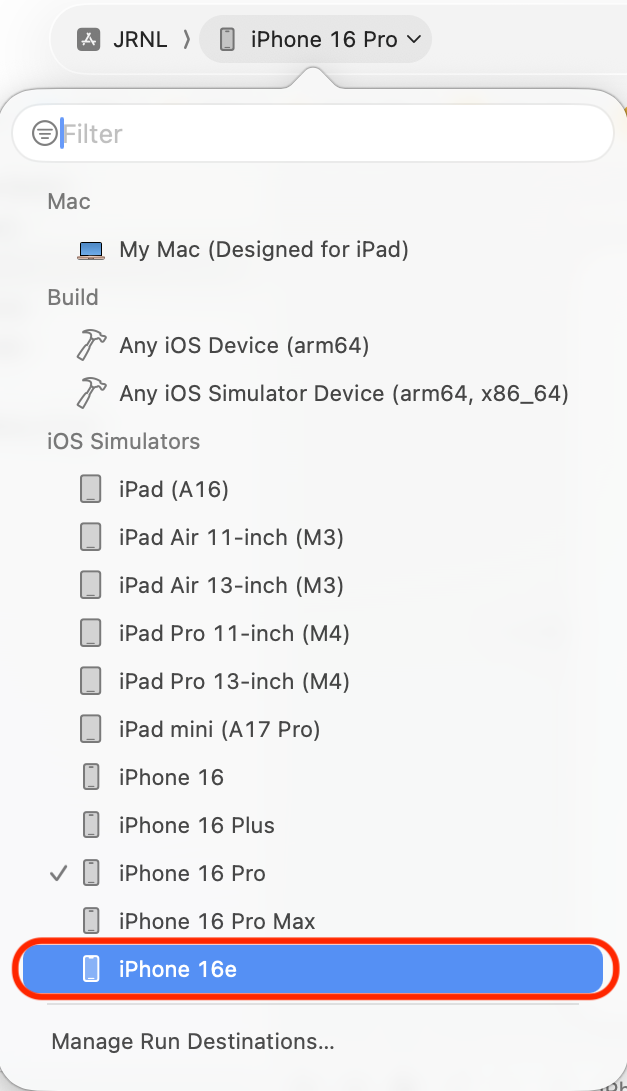Click the JRNL project icon in the breadcrumb
627x1091 pixels.
[x=88, y=39]
